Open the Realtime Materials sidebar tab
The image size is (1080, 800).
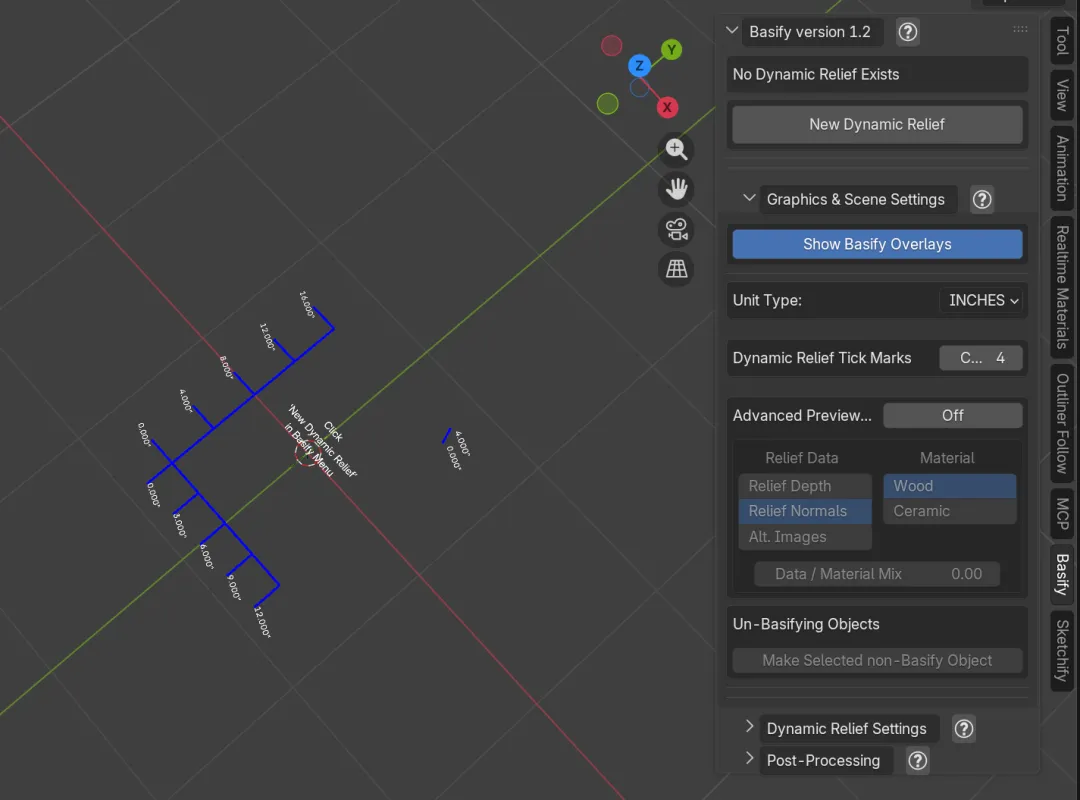tap(1062, 288)
